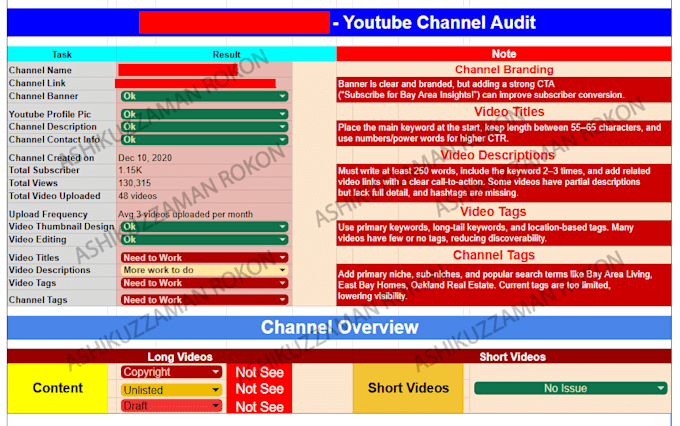680x426 pixels.
Task: Click the Not See cell beside Draft
Action: pos(259,406)
